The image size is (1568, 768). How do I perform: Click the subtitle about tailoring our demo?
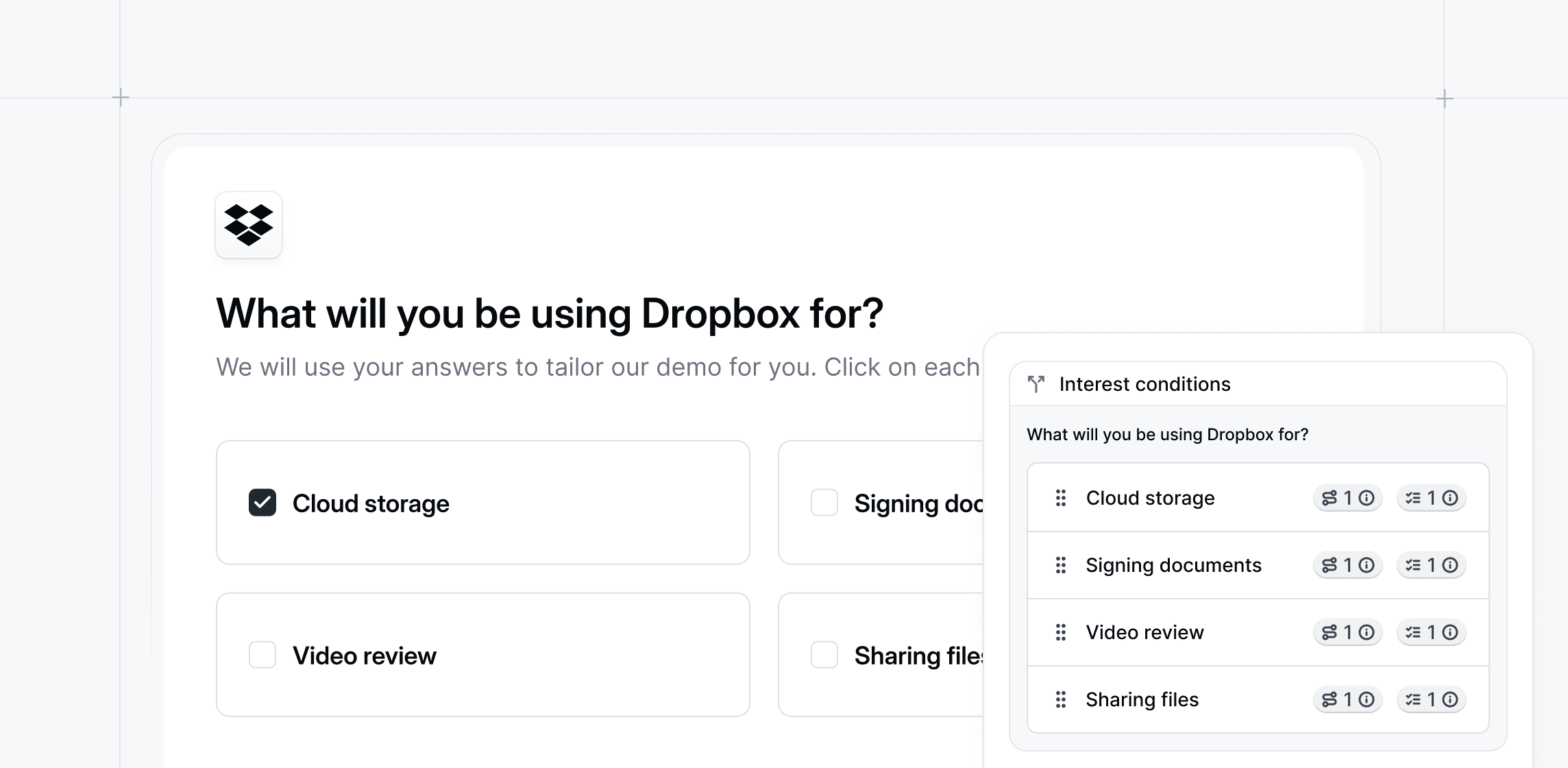[598, 367]
